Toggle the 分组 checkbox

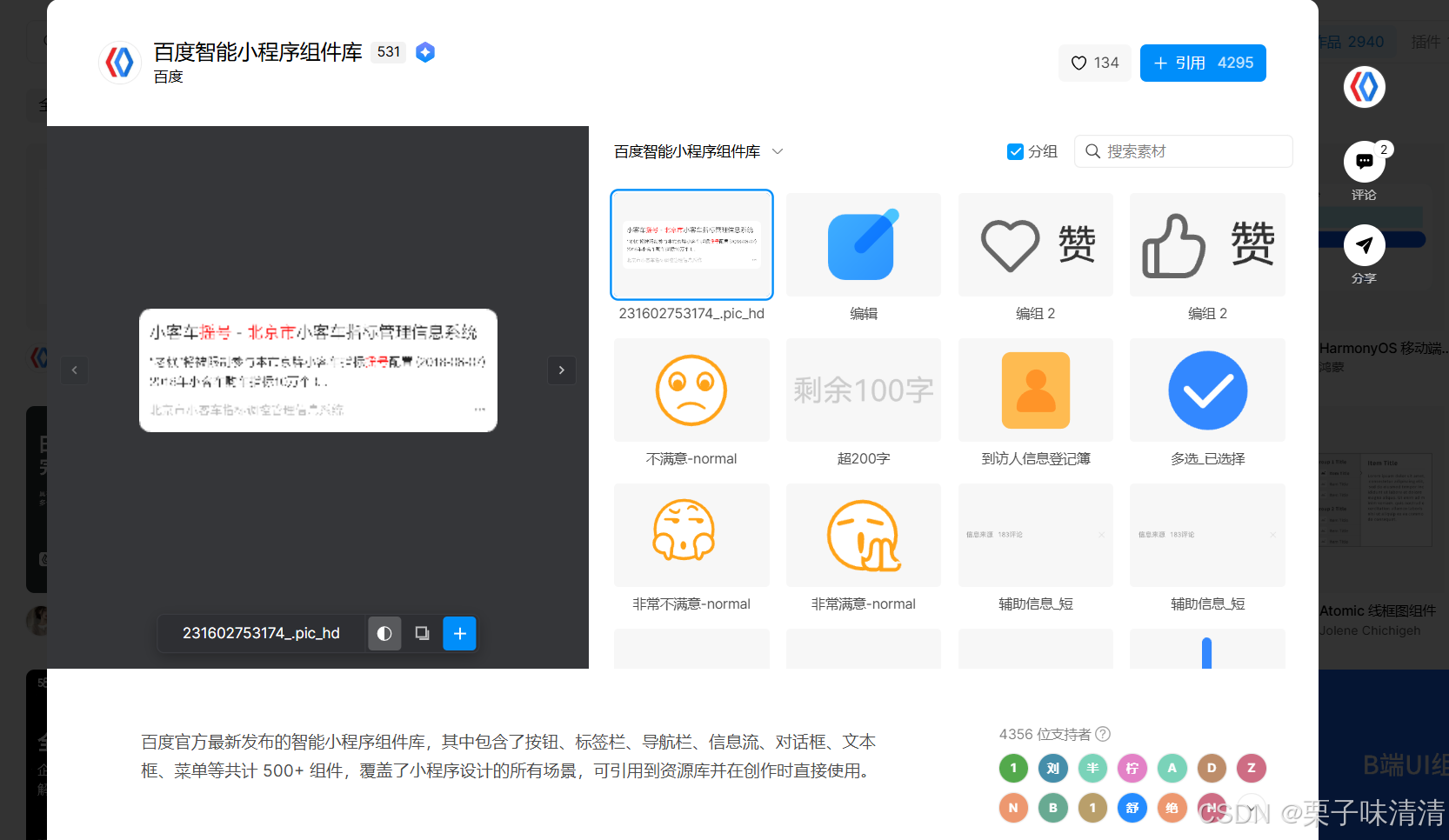coord(1015,151)
